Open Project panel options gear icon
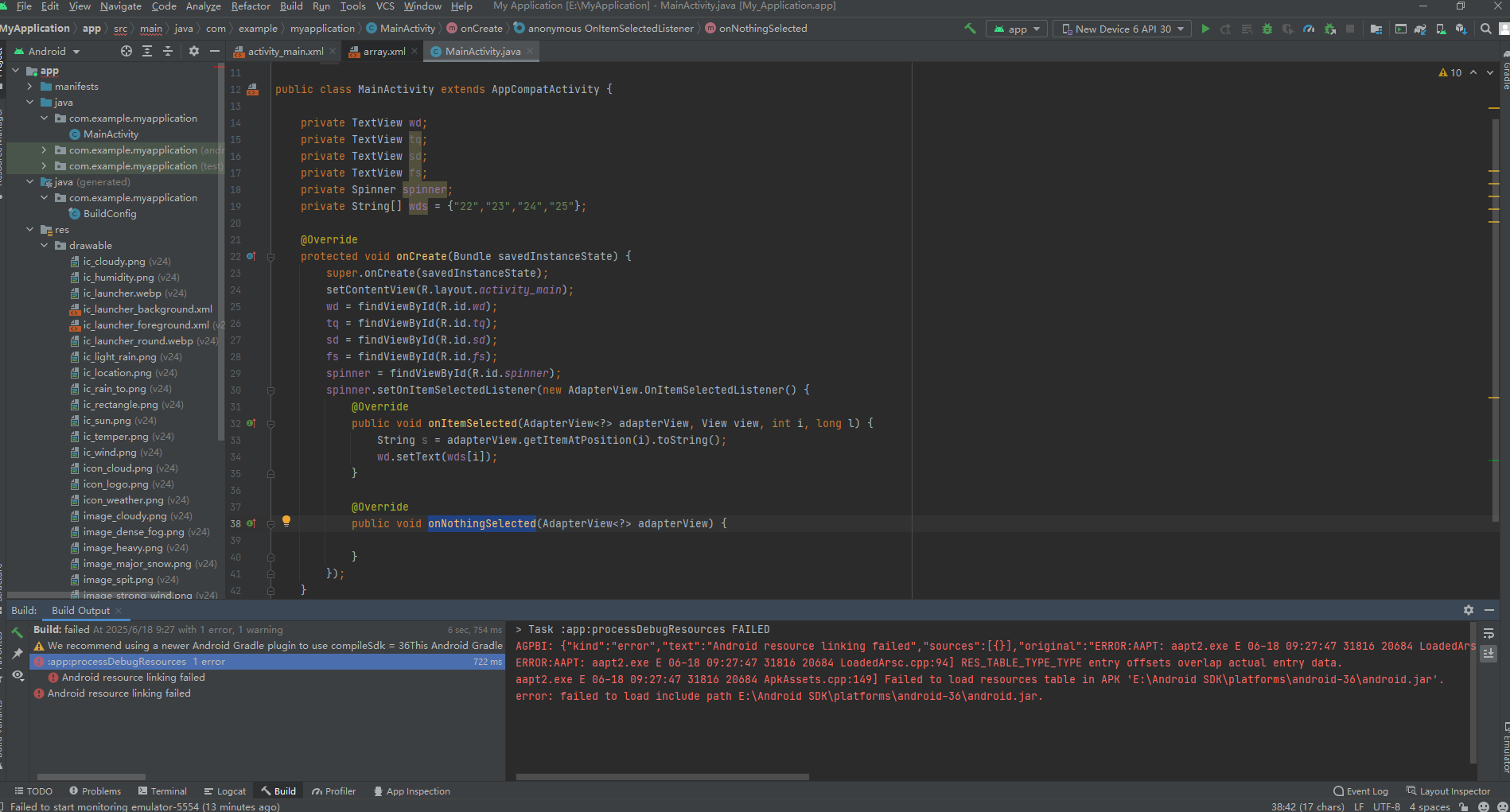 click(194, 51)
